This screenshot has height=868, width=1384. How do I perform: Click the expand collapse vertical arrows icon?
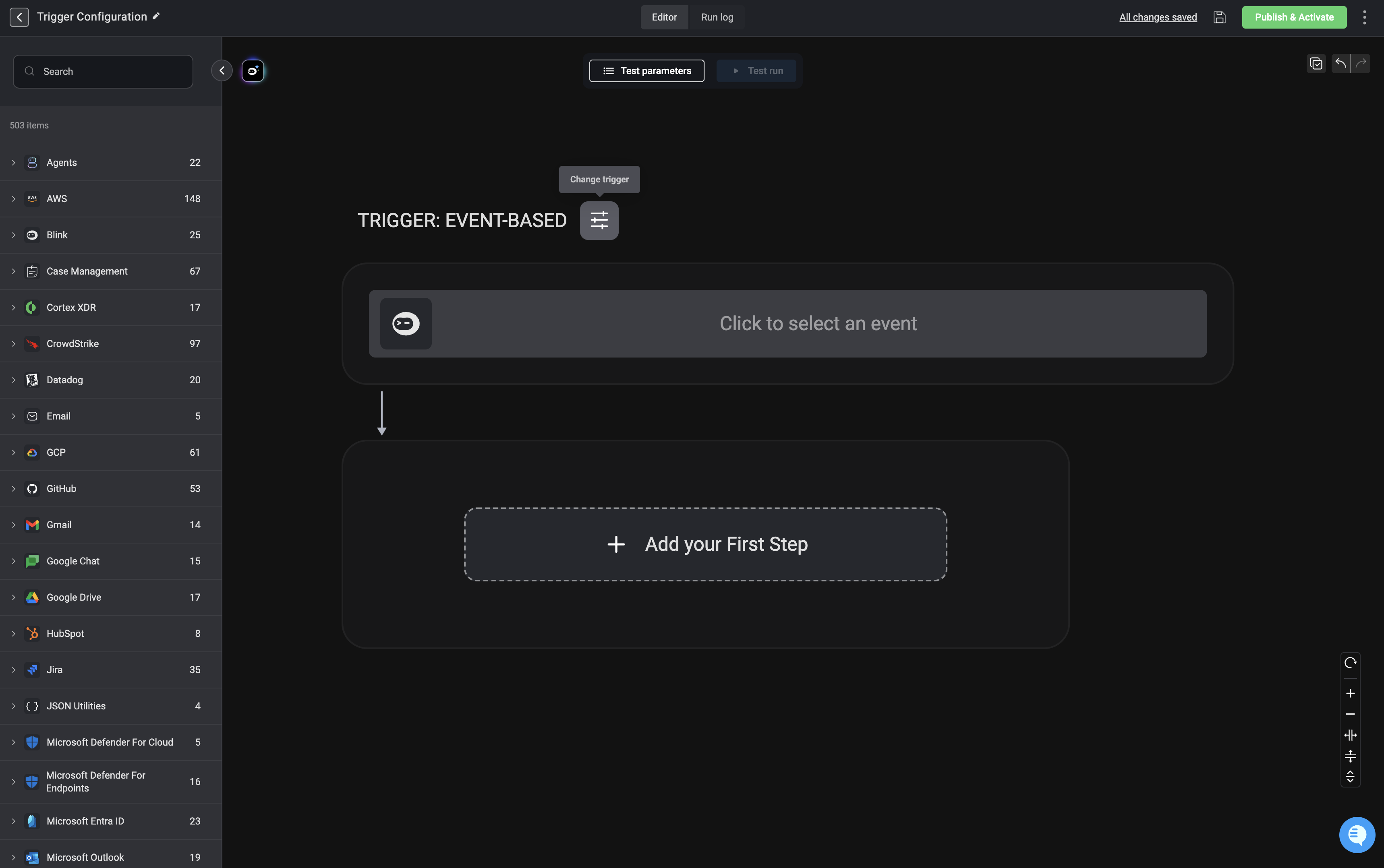point(1350,777)
